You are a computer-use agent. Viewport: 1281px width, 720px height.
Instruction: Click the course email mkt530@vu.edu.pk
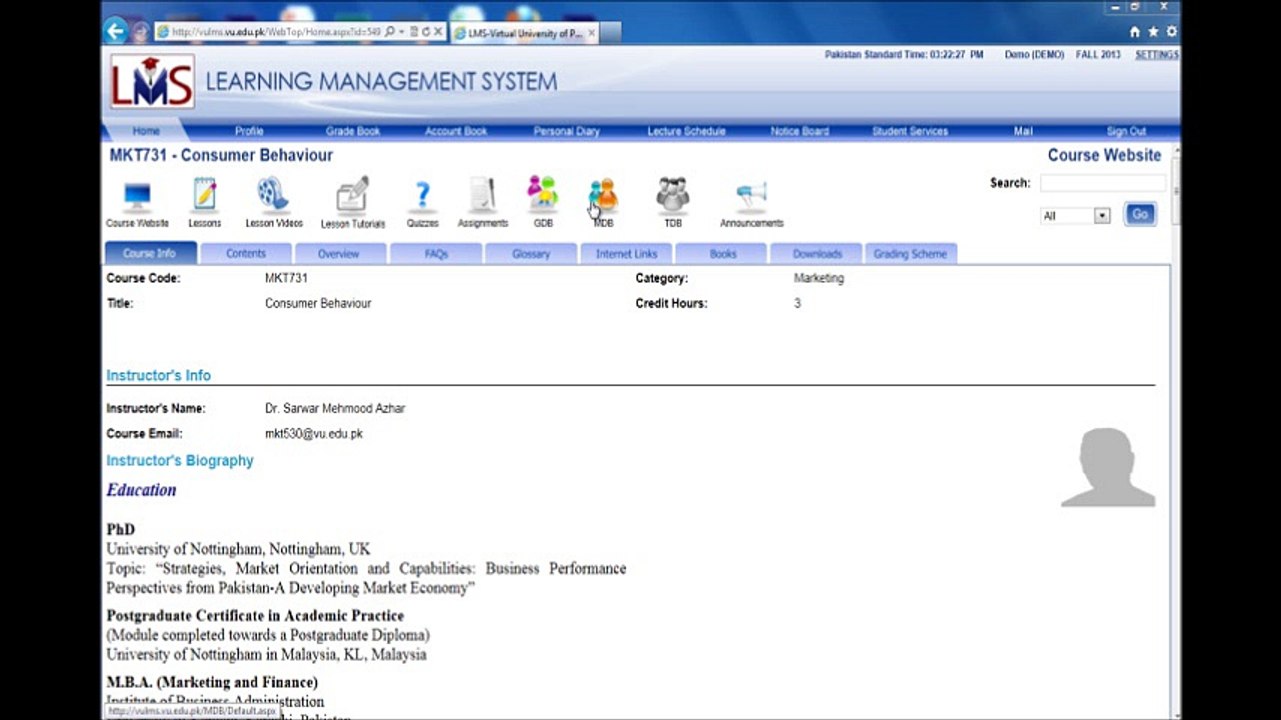point(313,434)
